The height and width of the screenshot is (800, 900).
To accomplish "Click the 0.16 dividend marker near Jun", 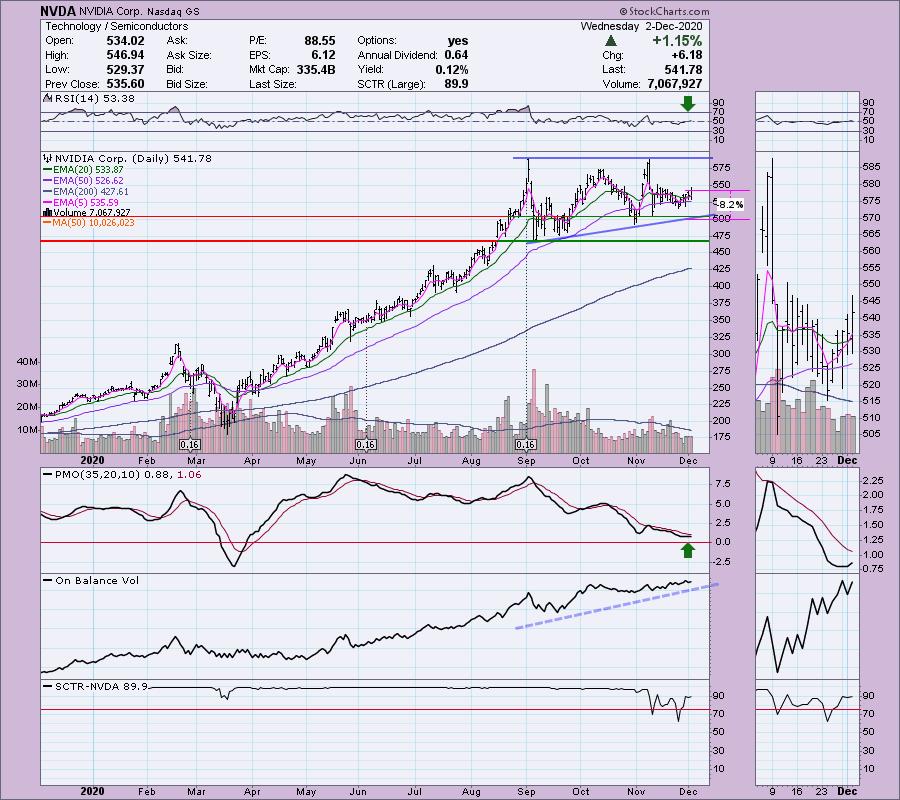I will point(366,445).
